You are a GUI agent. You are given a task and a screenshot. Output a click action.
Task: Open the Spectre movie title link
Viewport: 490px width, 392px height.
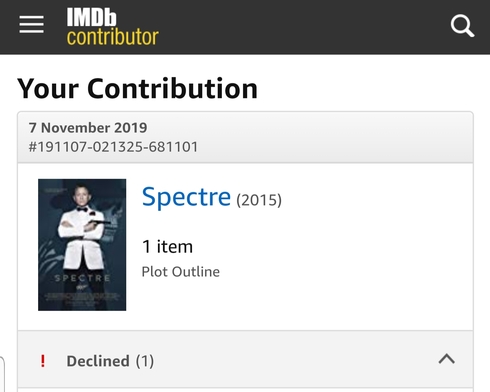coord(186,197)
